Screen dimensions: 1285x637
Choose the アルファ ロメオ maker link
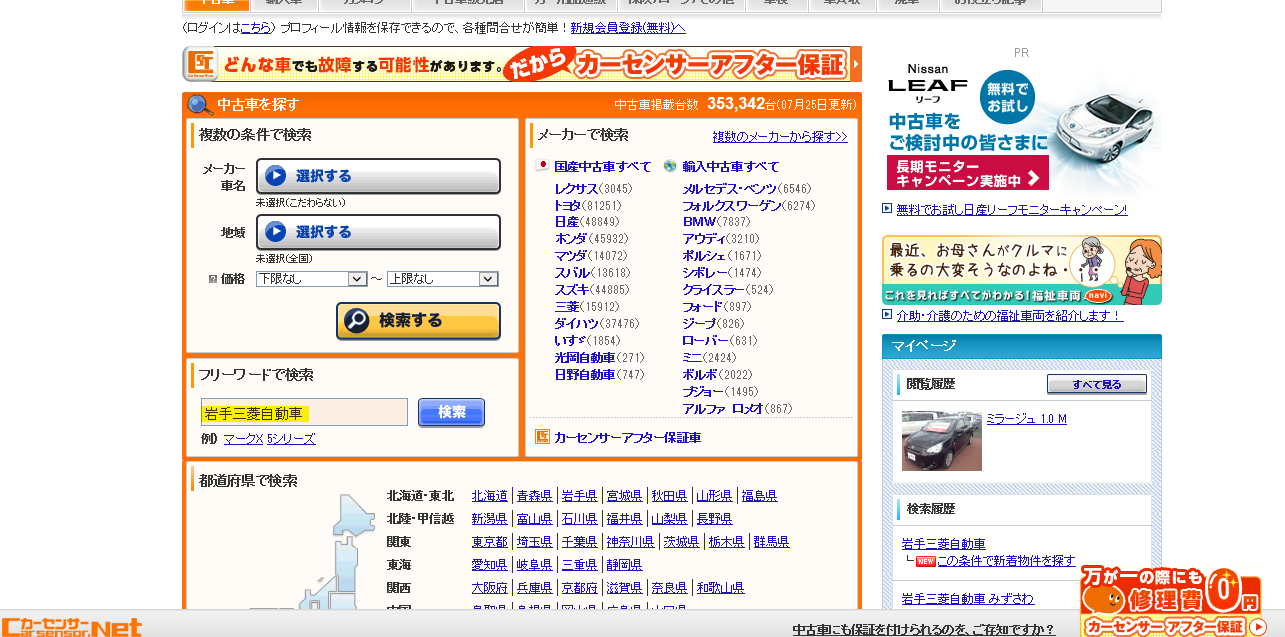(722, 408)
